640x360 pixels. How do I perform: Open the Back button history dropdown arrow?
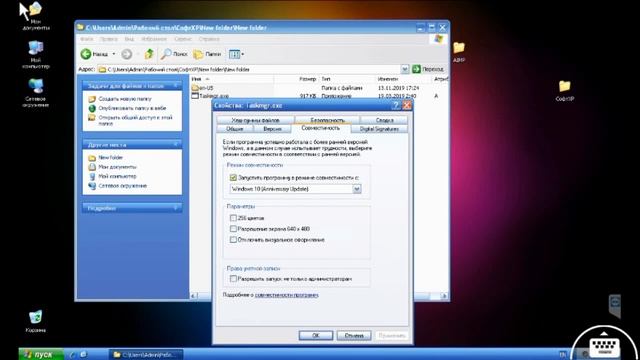coord(114,54)
